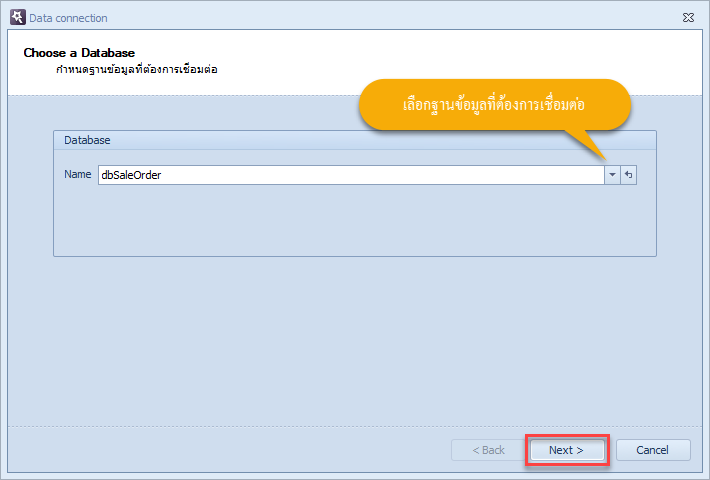Click the disabled < Back button

[x=488, y=450]
